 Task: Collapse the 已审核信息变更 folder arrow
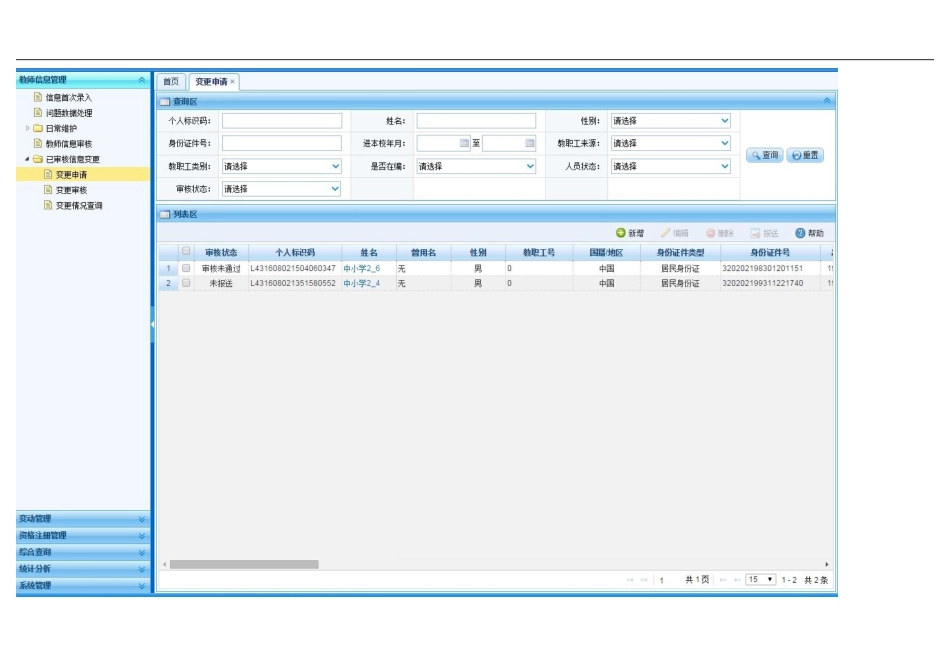[27, 159]
